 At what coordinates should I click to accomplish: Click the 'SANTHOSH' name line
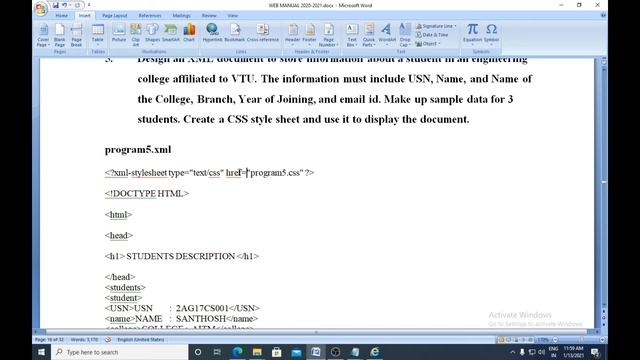(182, 318)
